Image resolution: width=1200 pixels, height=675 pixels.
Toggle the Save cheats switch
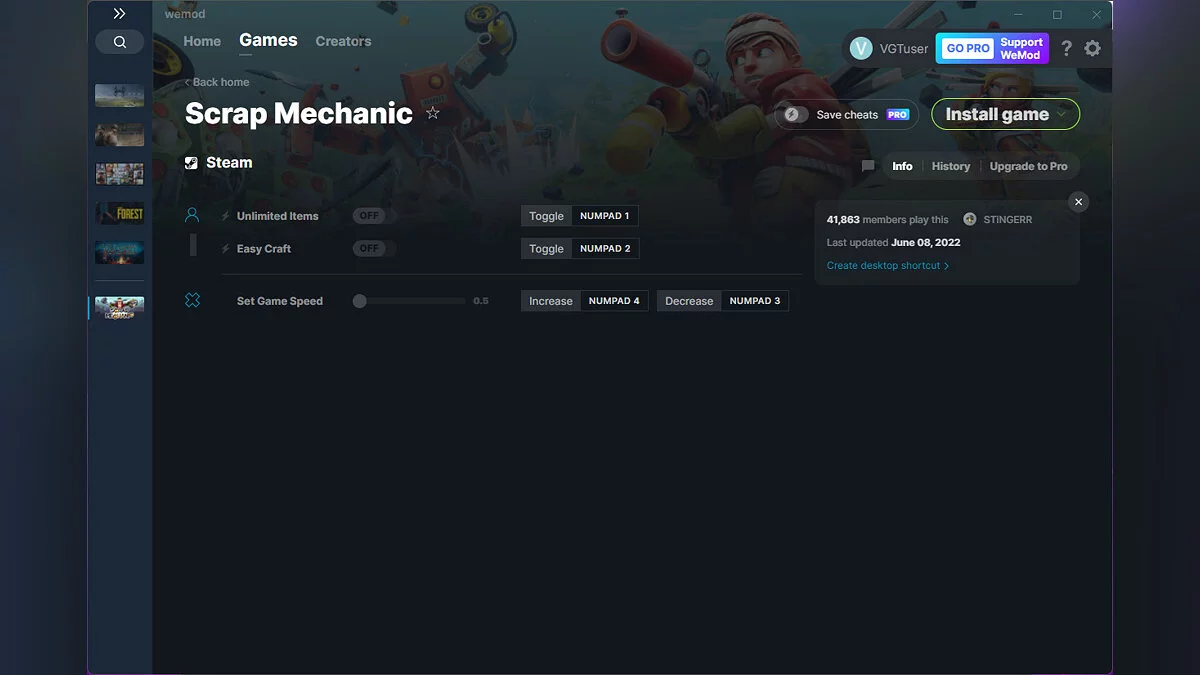(x=793, y=114)
